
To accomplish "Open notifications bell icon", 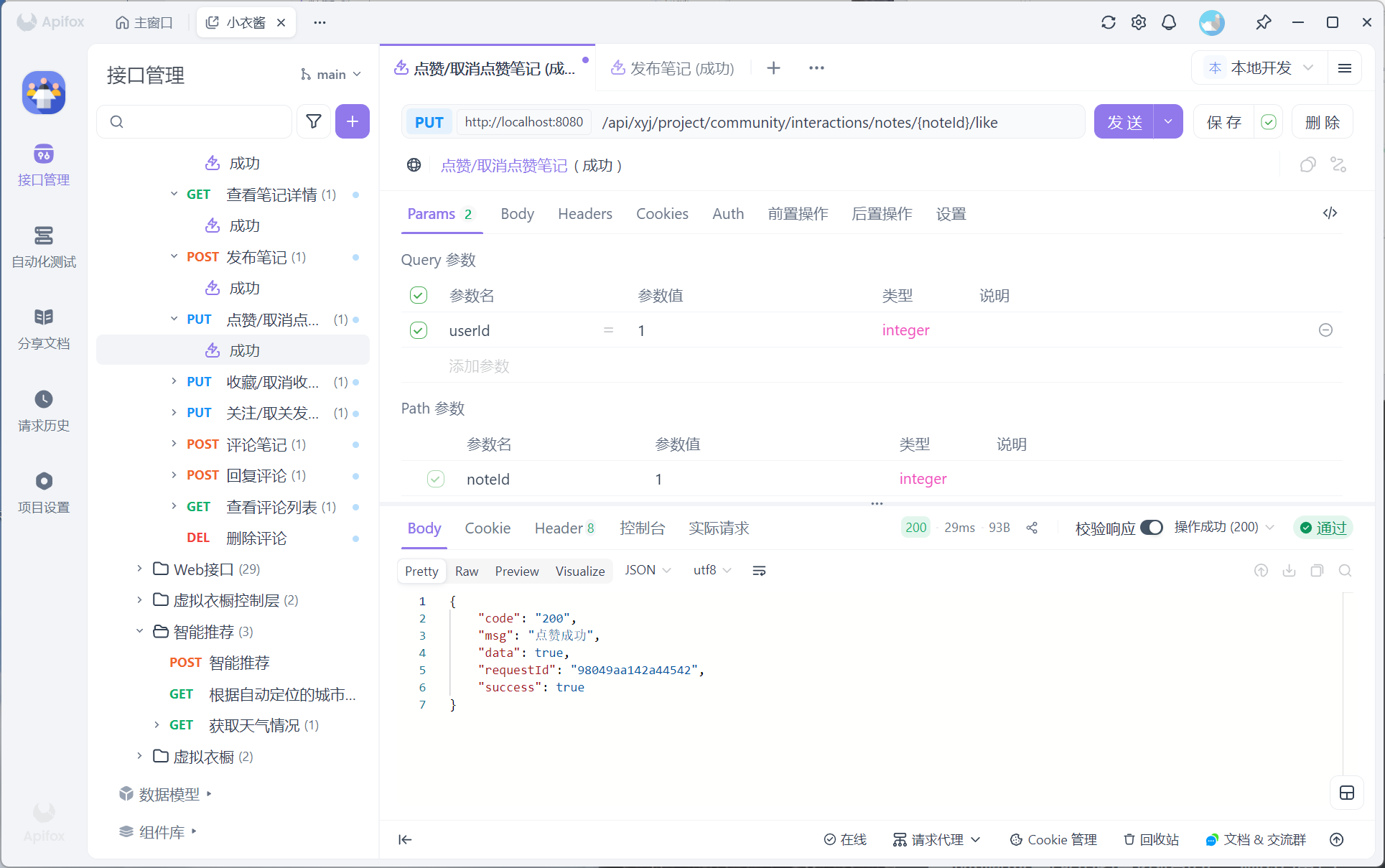I will point(1168,22).
